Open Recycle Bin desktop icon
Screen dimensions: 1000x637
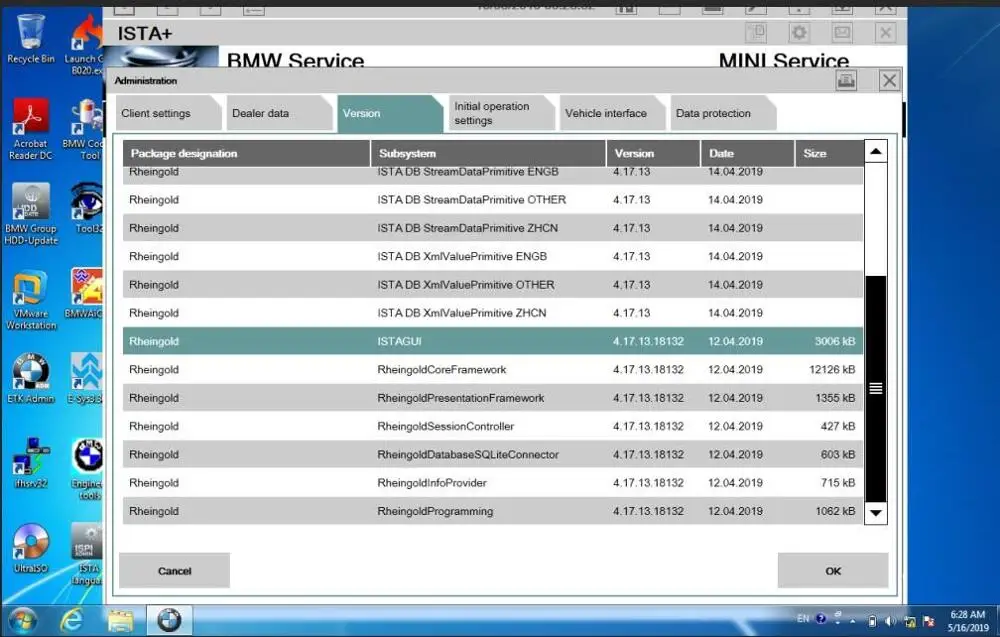[x=31, y=40]
